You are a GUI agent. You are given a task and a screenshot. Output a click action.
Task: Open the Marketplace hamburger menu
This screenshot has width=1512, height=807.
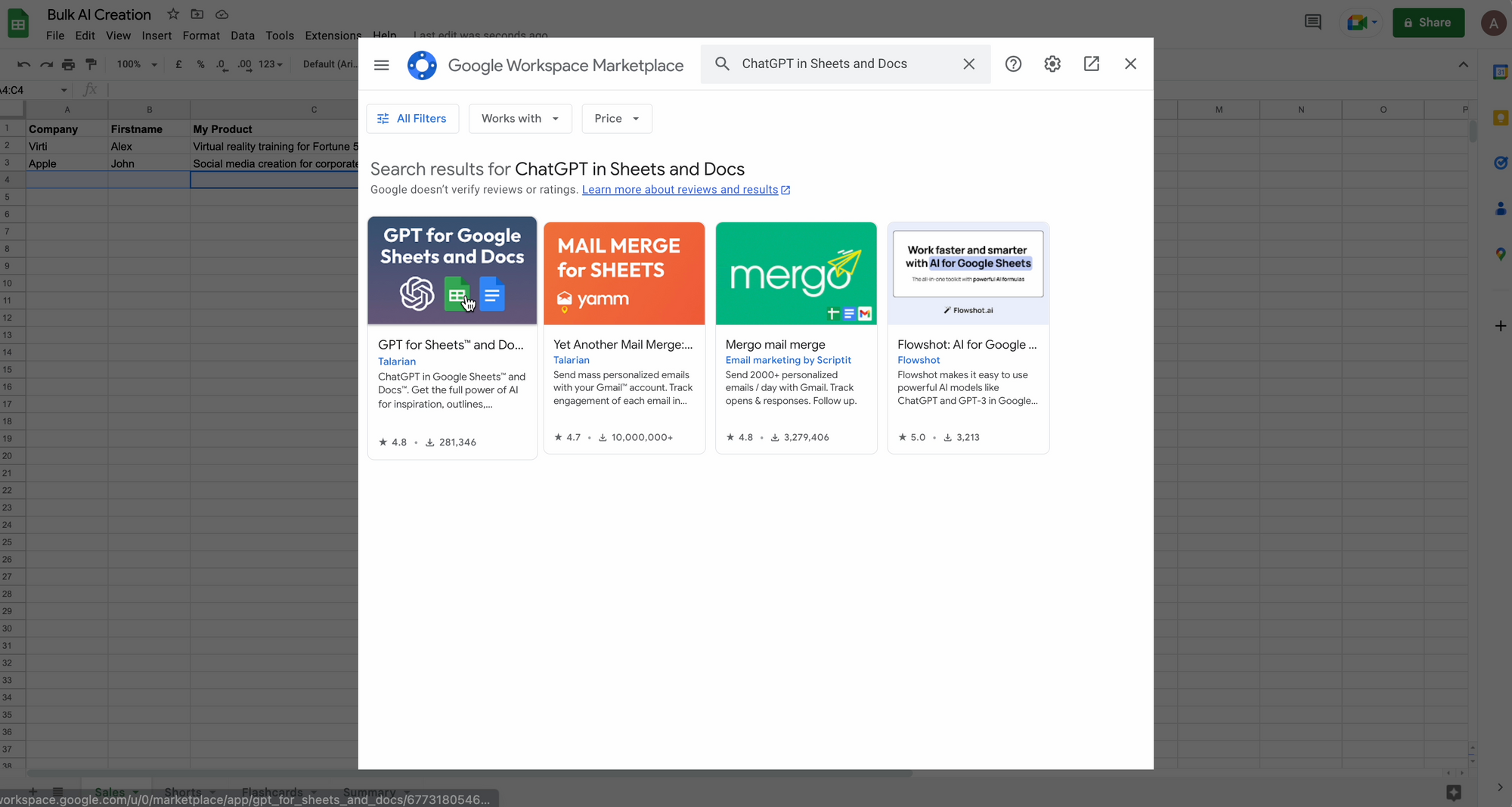point(382,65)
